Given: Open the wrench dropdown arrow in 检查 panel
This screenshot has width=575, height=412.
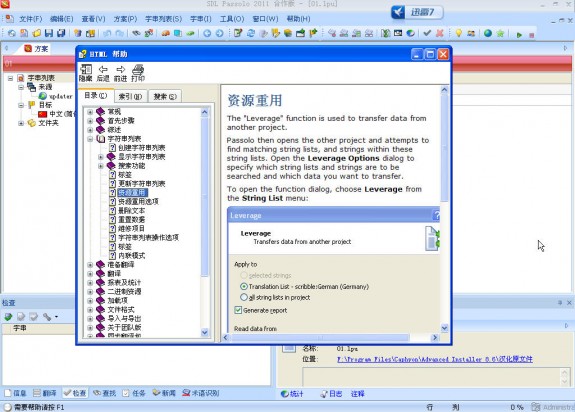Looking at the screenshot, I should 56,316.
